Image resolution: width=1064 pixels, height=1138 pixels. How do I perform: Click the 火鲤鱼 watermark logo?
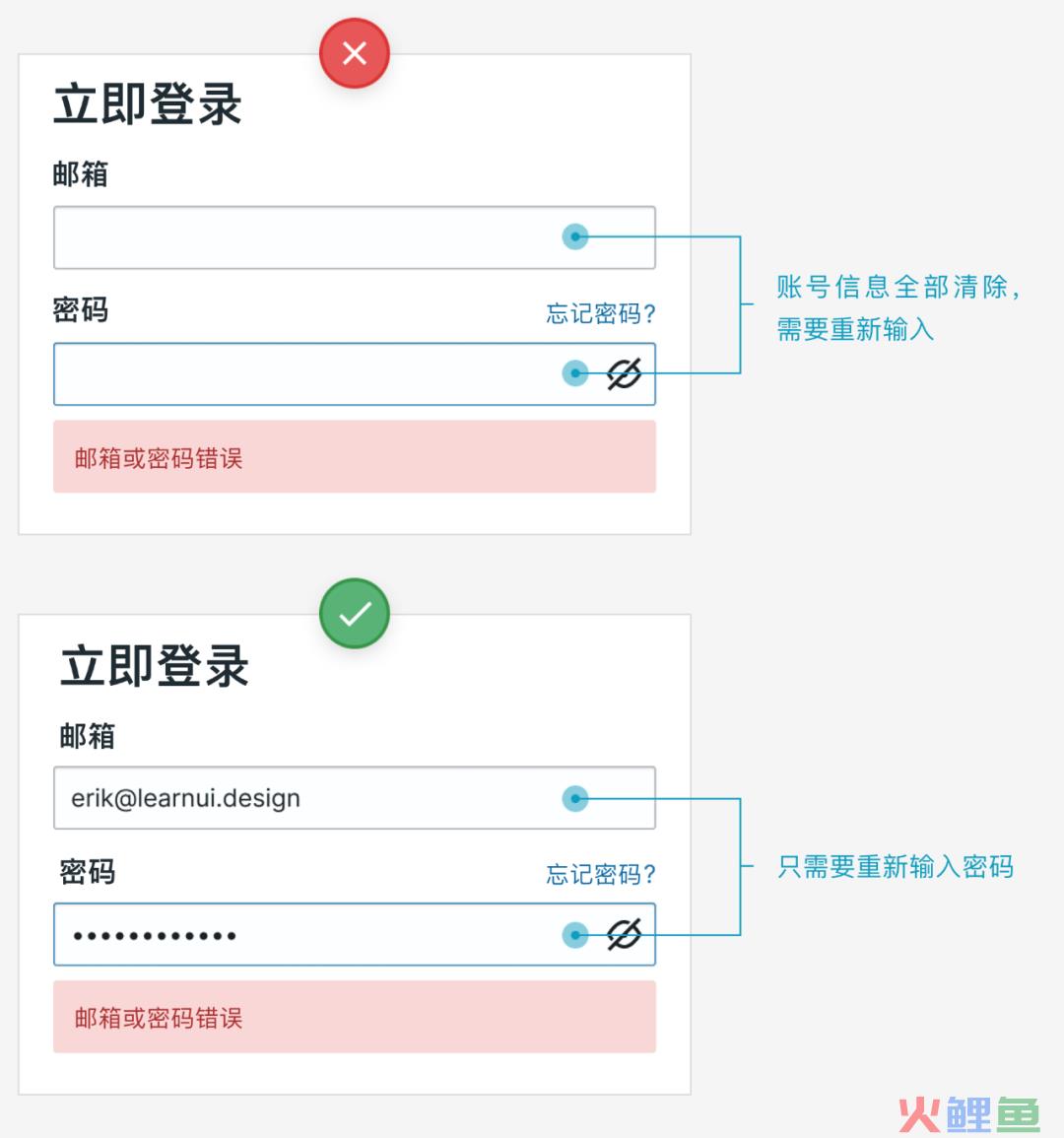point(968,1113)
